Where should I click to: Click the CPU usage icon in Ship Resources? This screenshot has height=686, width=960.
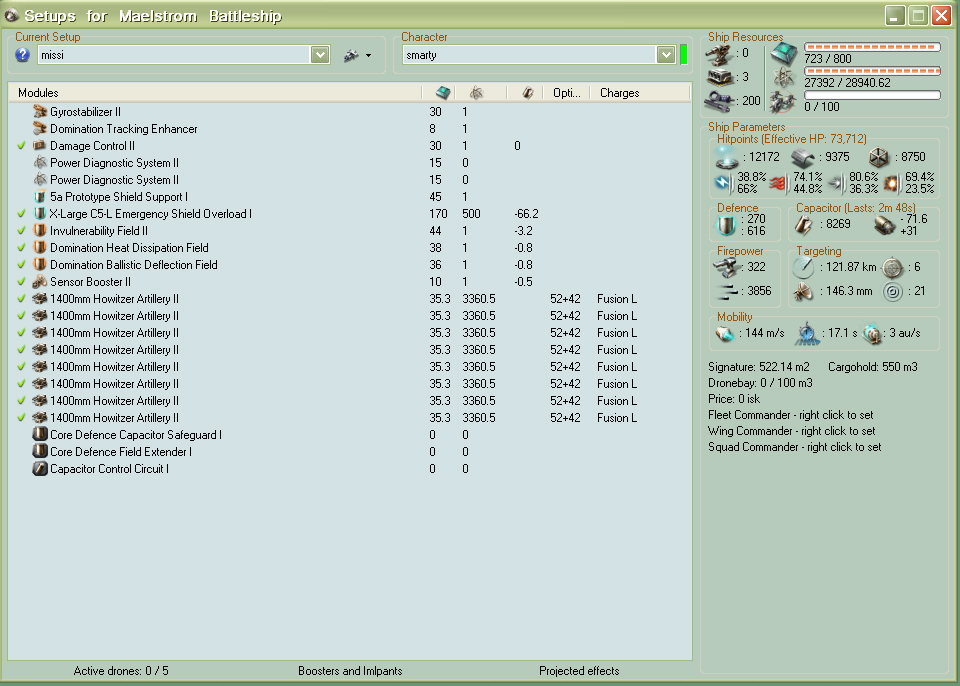tap(784, 53)
